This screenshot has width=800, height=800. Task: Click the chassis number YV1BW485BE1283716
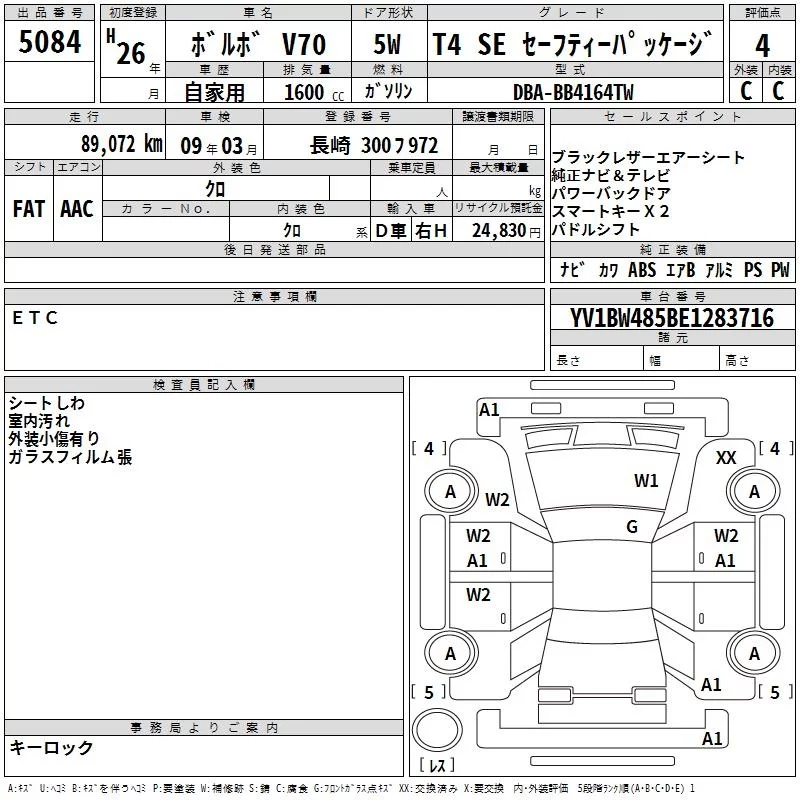[x=672, y=318]
